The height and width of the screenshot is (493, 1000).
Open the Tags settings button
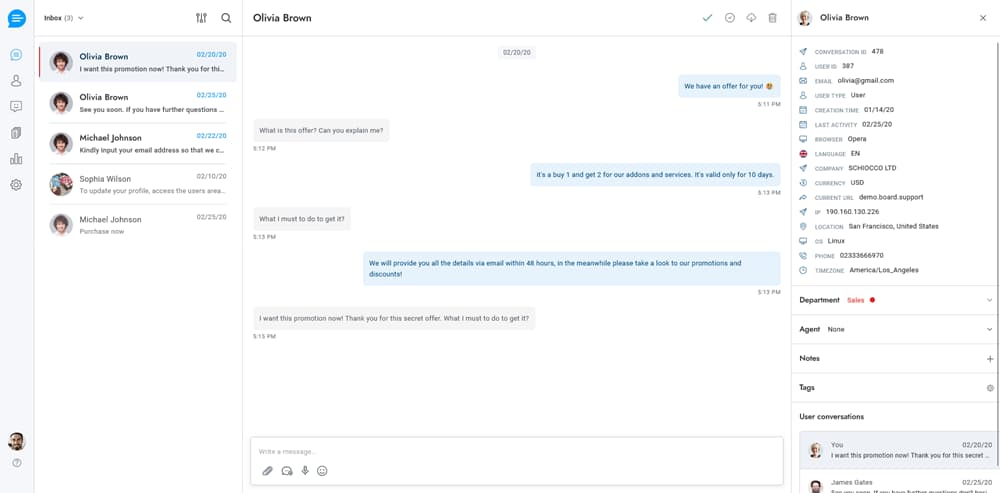990,388
